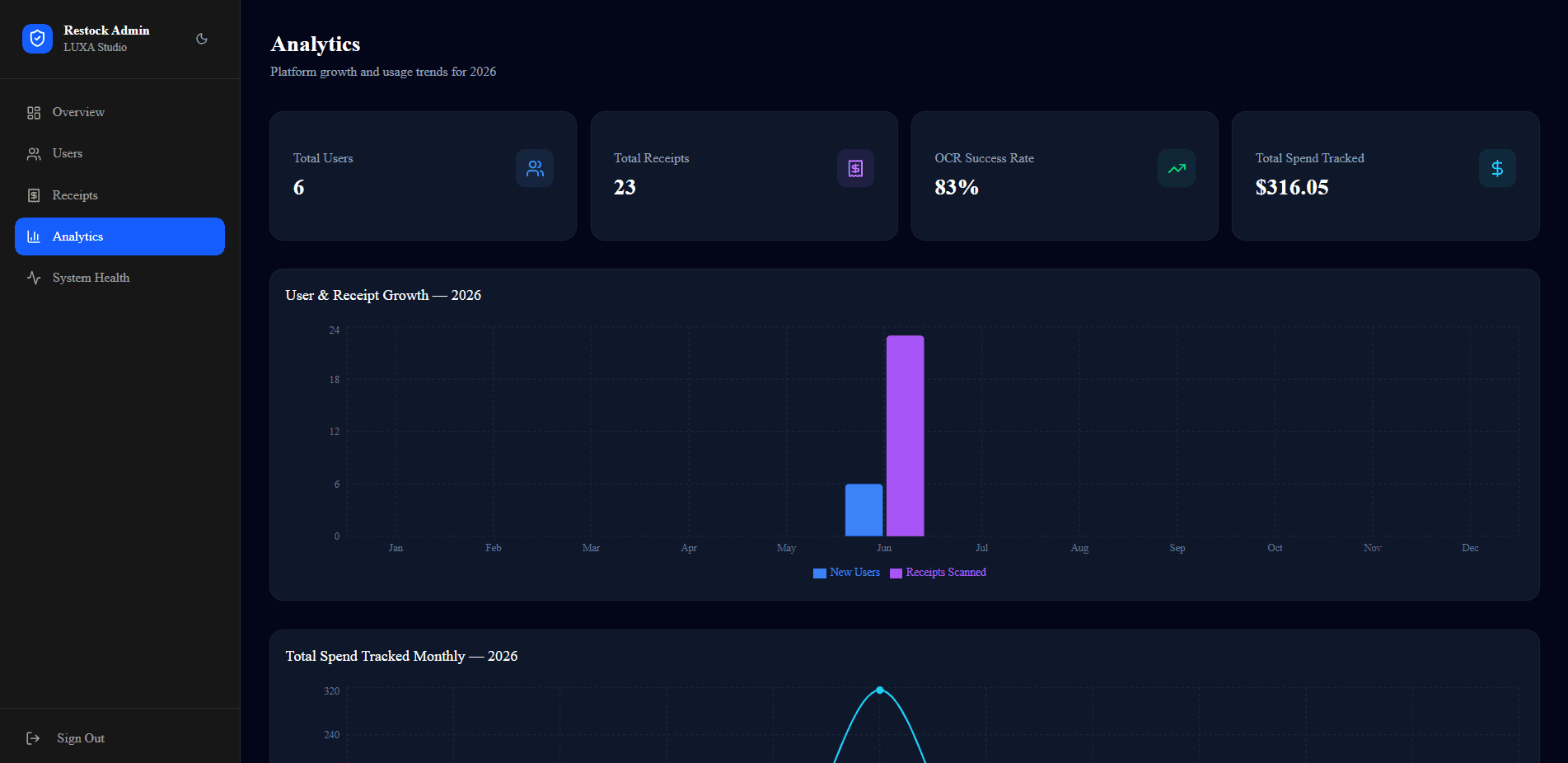Click the Jun axis label
Screen dimensions: 1568x763
click(884, 548)
